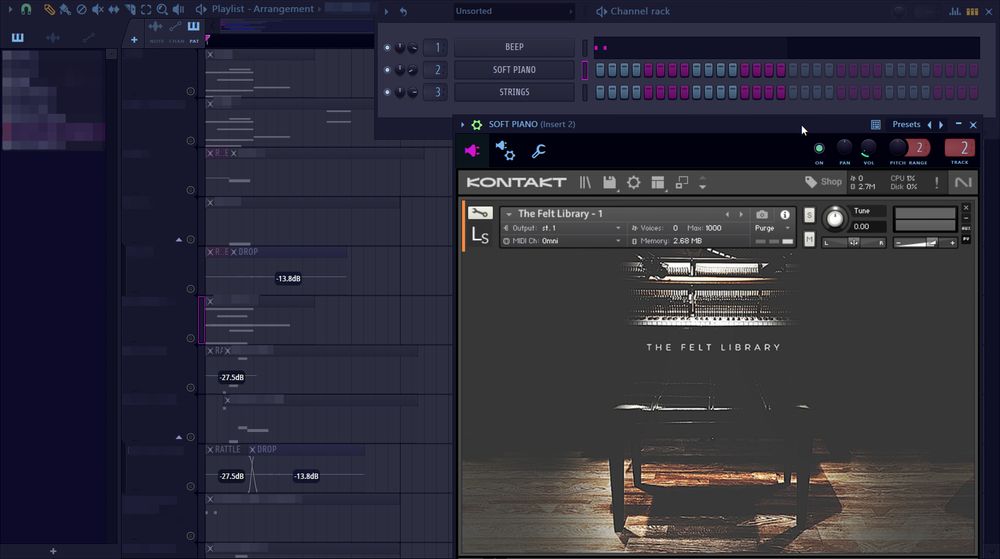The width and height of the screenshot is (1000, 559).
Task: Select the piano-keys tab at left browser
Action: click(18, 38)
